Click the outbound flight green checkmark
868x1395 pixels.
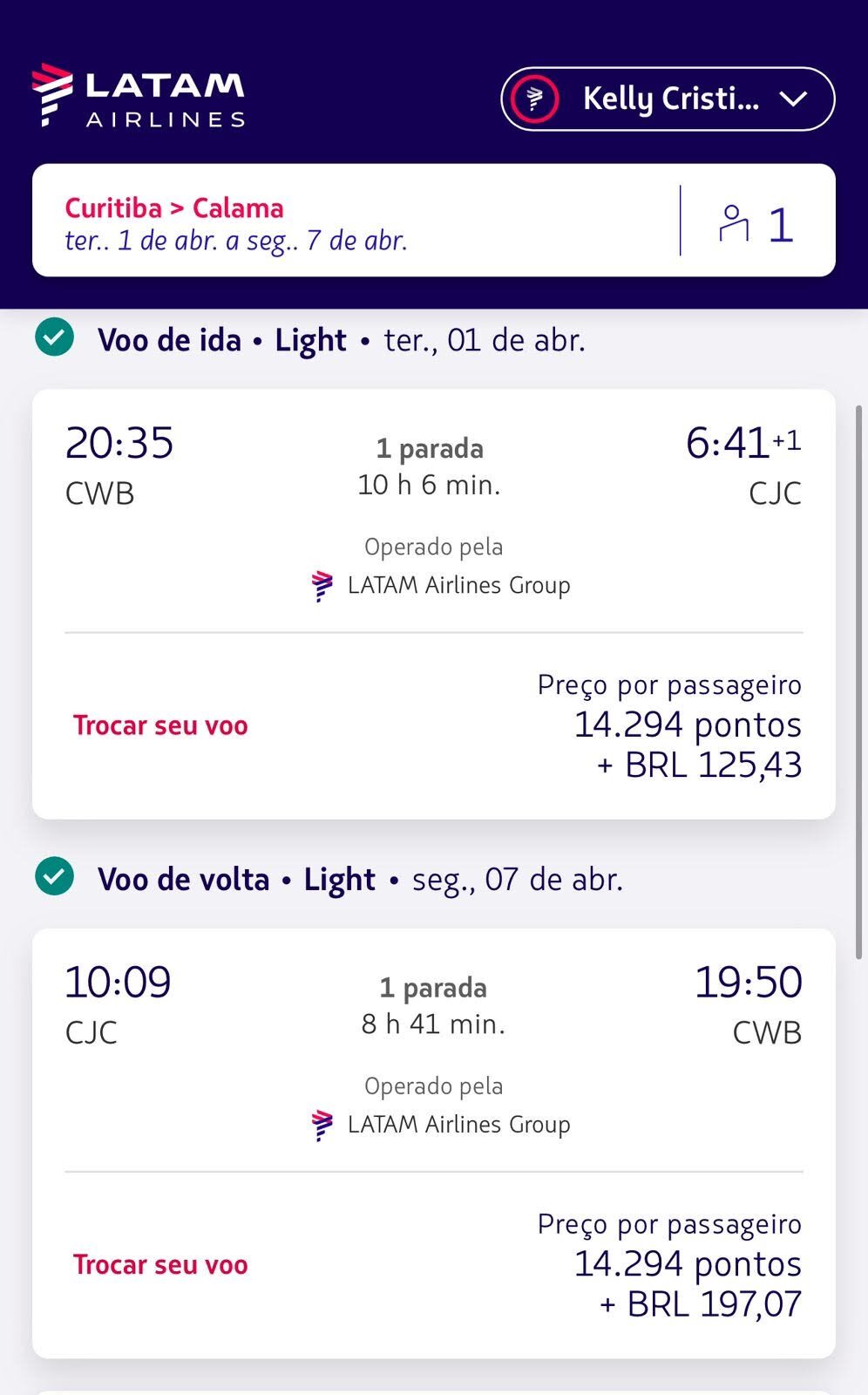coord(55,338)
